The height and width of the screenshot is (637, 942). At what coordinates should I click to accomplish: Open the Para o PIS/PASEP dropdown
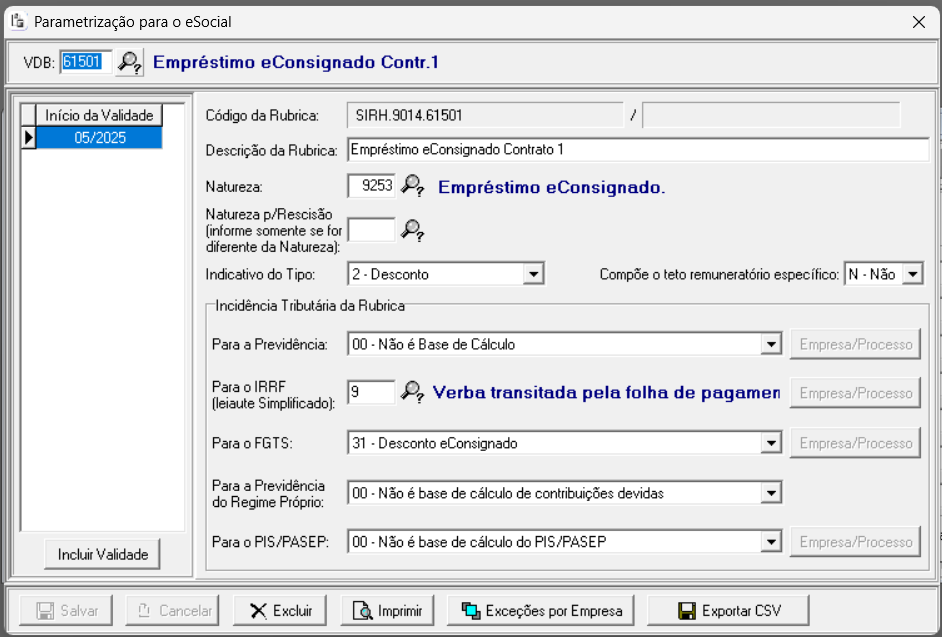click(770, 542)
